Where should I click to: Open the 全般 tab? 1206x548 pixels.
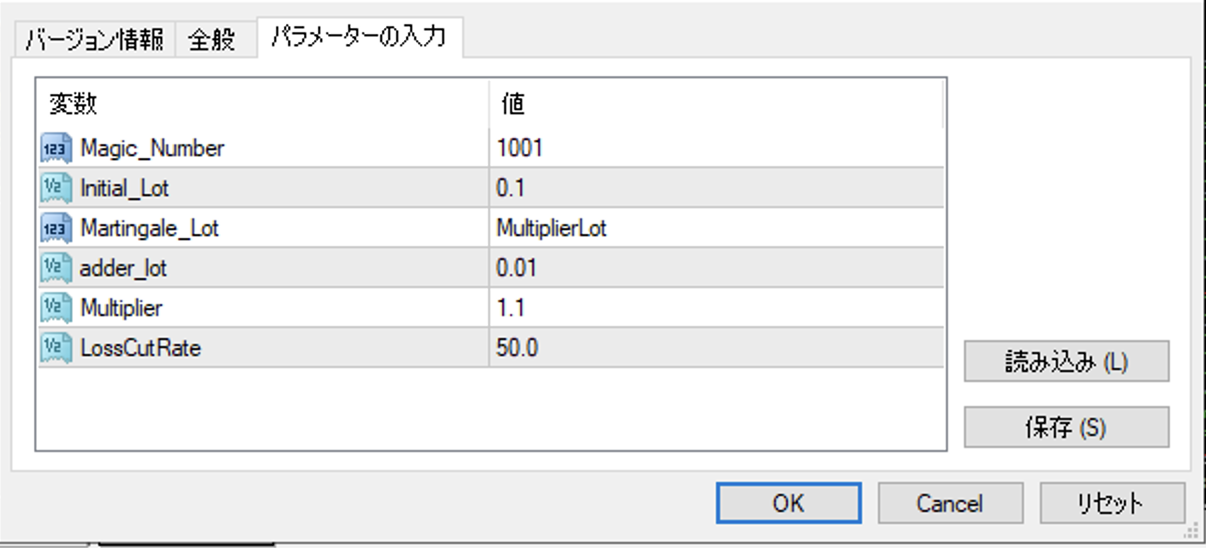(x=212, y=40)
